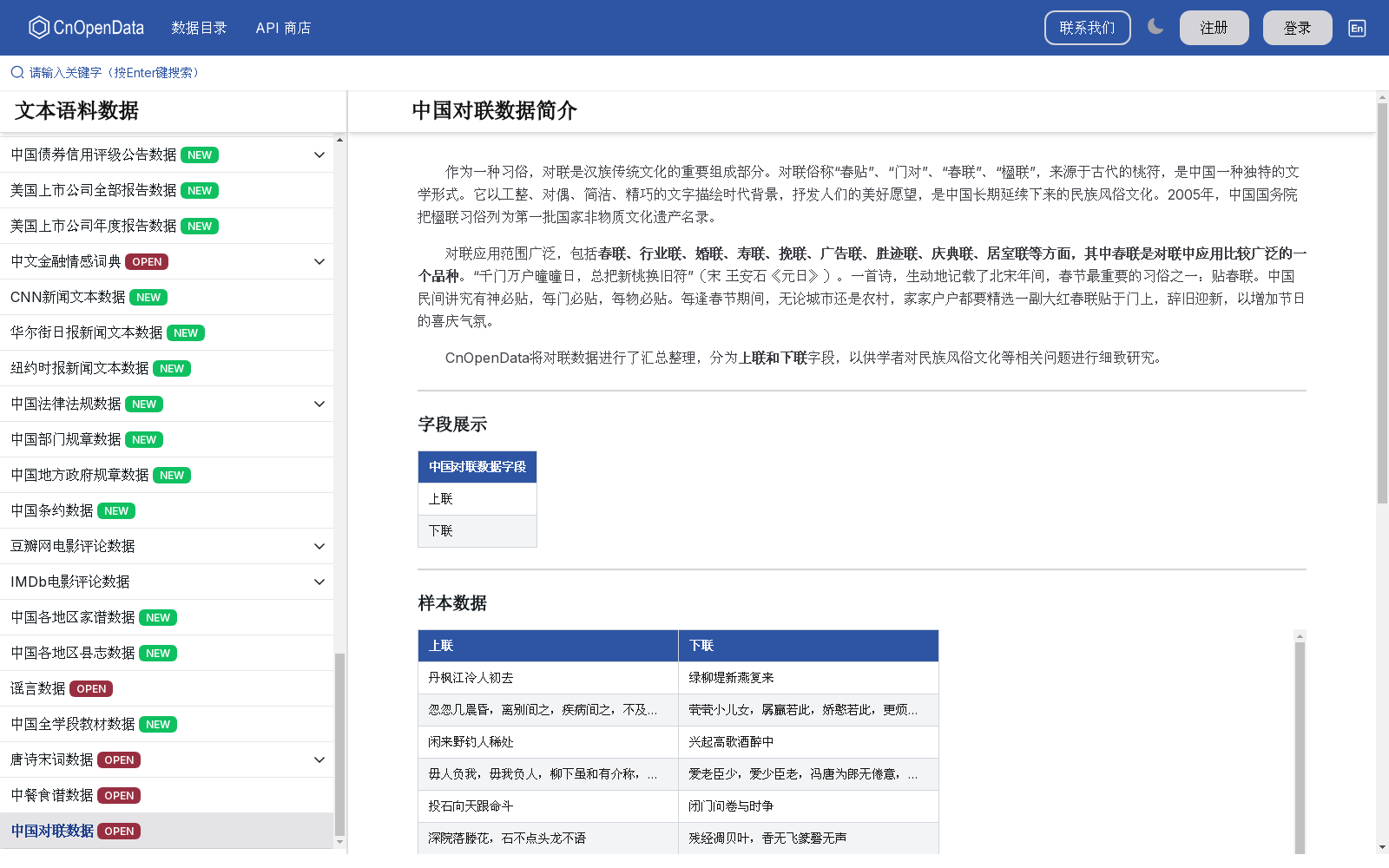Click 上联 field row
Image resolution: width=1389 pixels, height=868 pixels.
(477, 499)
